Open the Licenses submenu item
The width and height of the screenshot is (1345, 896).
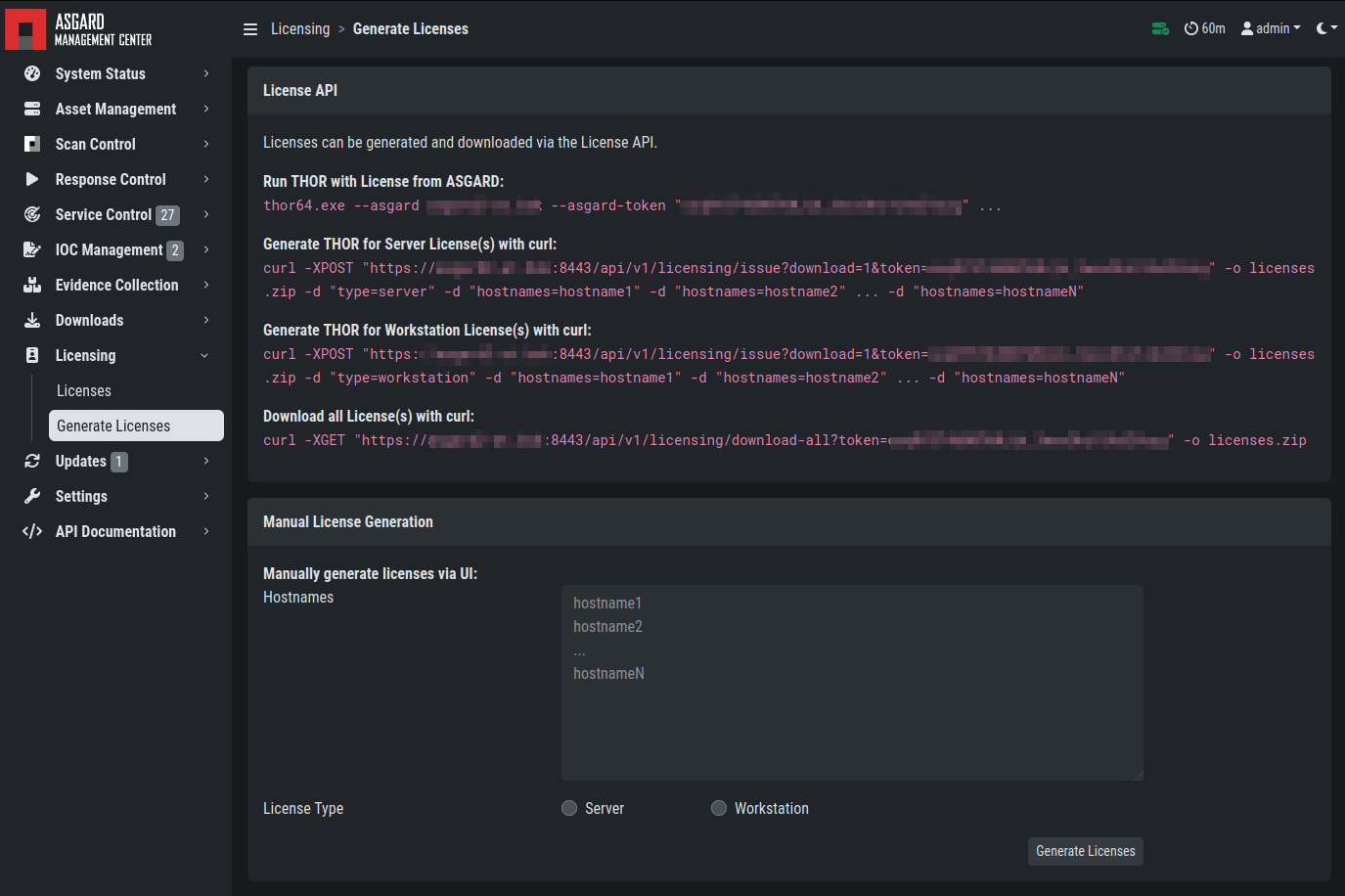point(136,390)
